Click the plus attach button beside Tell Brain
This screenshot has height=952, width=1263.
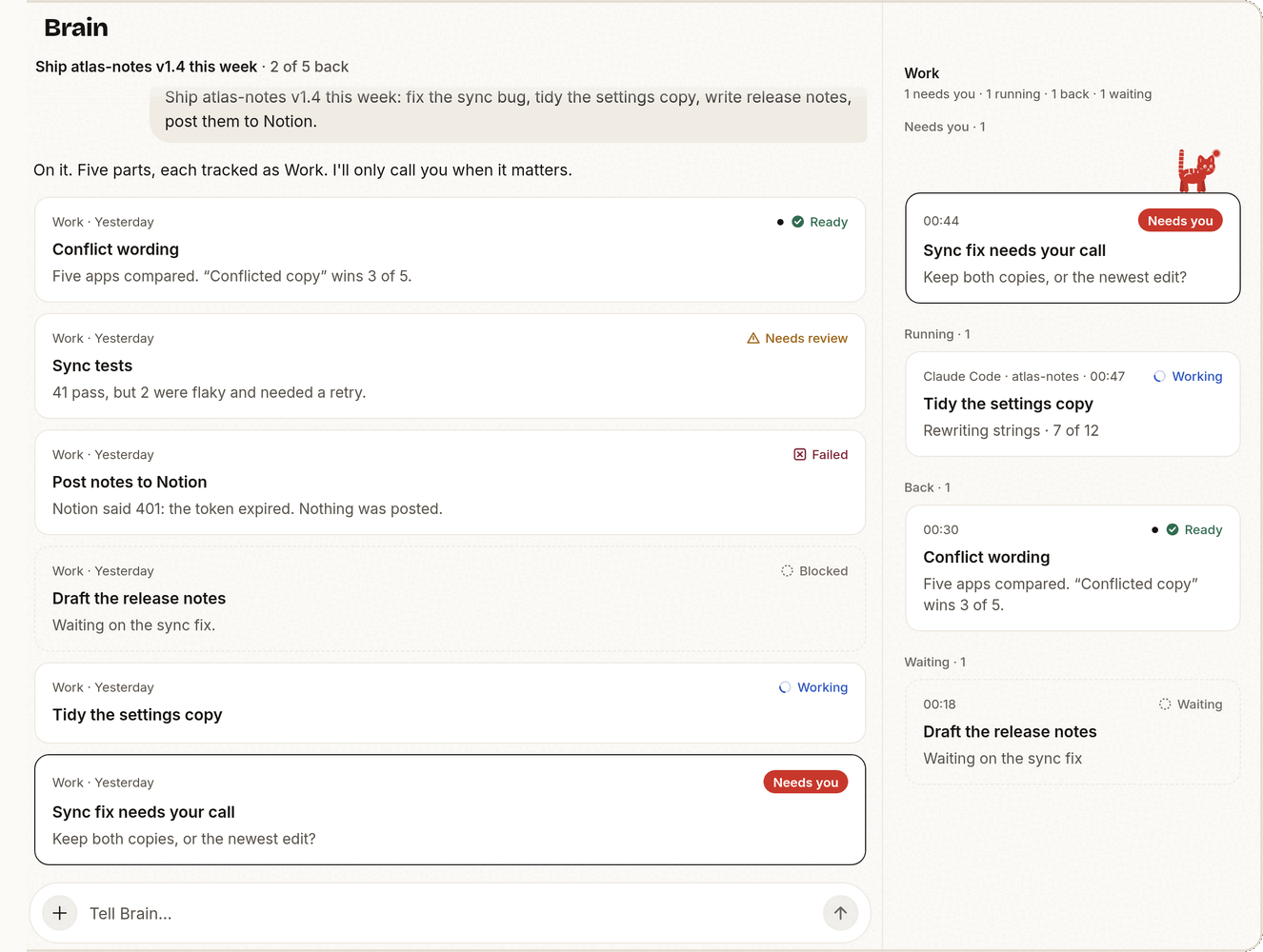(x=59, y=913)
